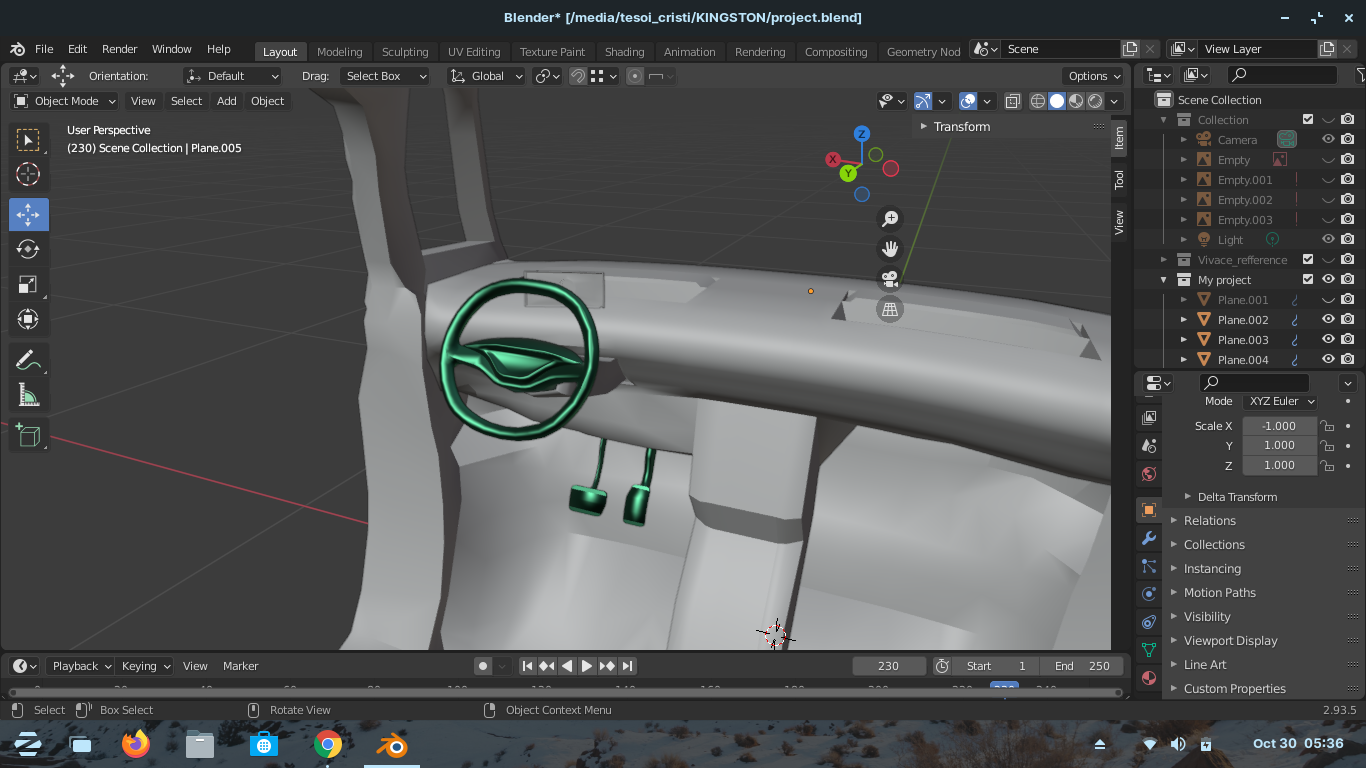The width and height of the screenshot is (1366, 768).
Task: Open the Object Mode dropdown
Action: pos(65,101)
